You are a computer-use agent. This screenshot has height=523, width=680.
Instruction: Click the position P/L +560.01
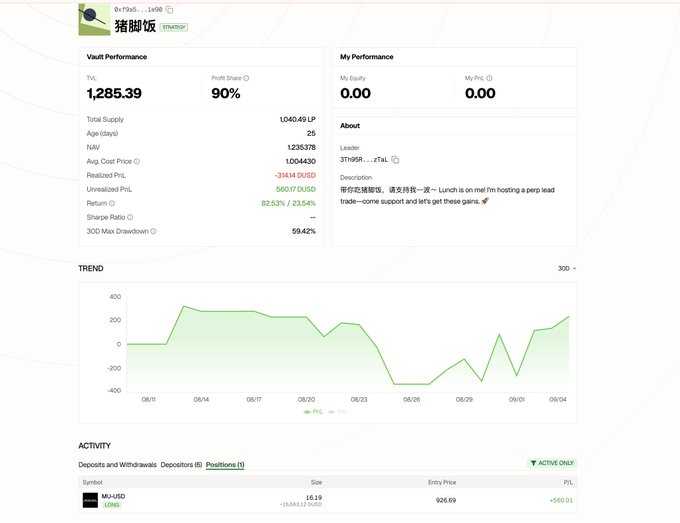click(x=561, y=500)
